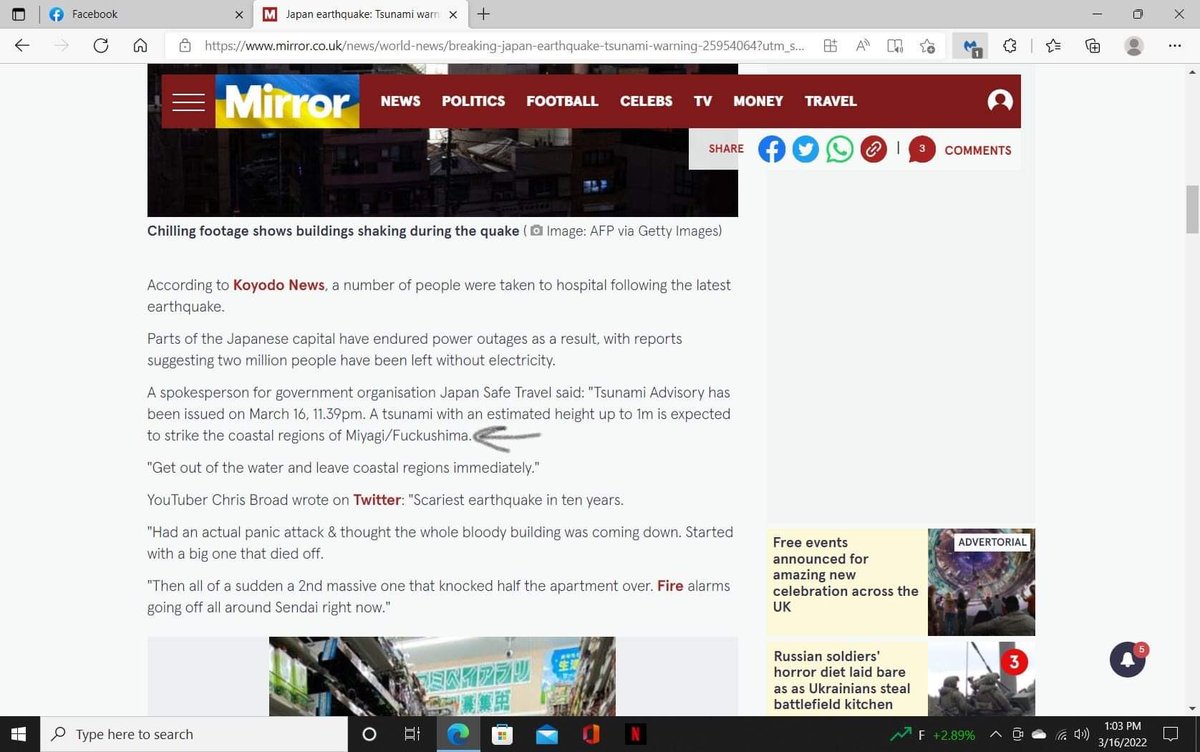Open the Mail app from taskbar
Image resolution: width=1200 pixels, height=752 pixels.
point(546,734)
